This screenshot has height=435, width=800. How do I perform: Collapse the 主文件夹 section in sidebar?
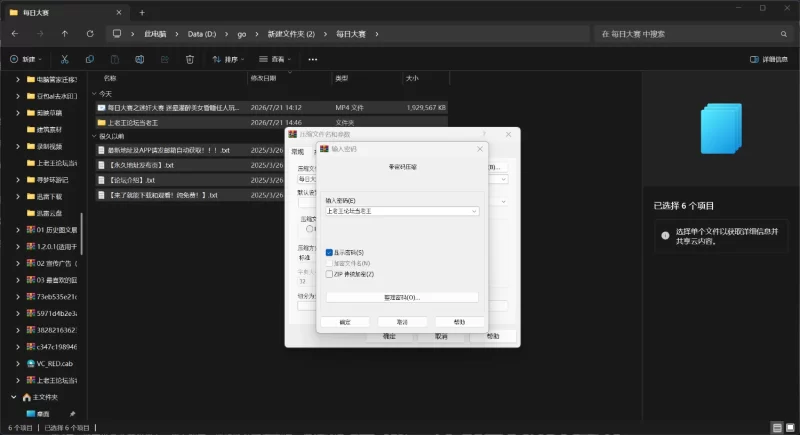pos(14,397)
